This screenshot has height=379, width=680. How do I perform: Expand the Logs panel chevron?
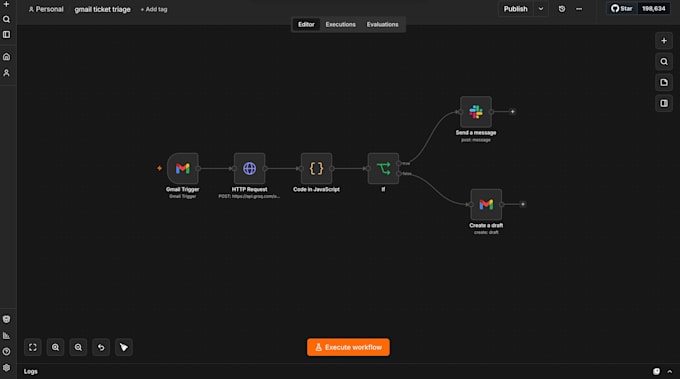[x=670, y=372]
